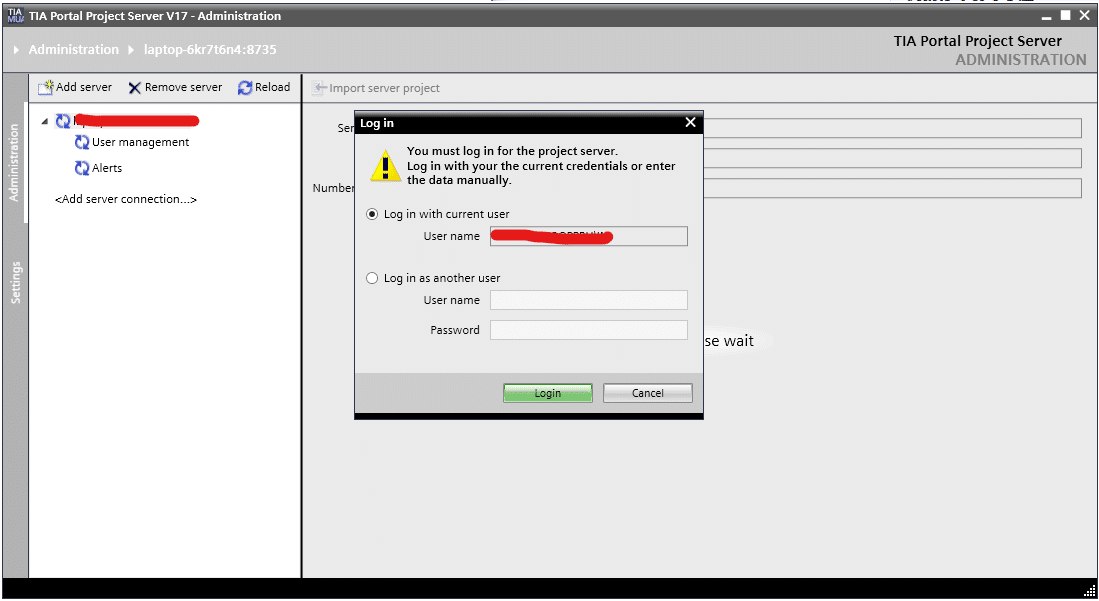Close the Log in dialog
The image size is (1099, 601).
690,123
